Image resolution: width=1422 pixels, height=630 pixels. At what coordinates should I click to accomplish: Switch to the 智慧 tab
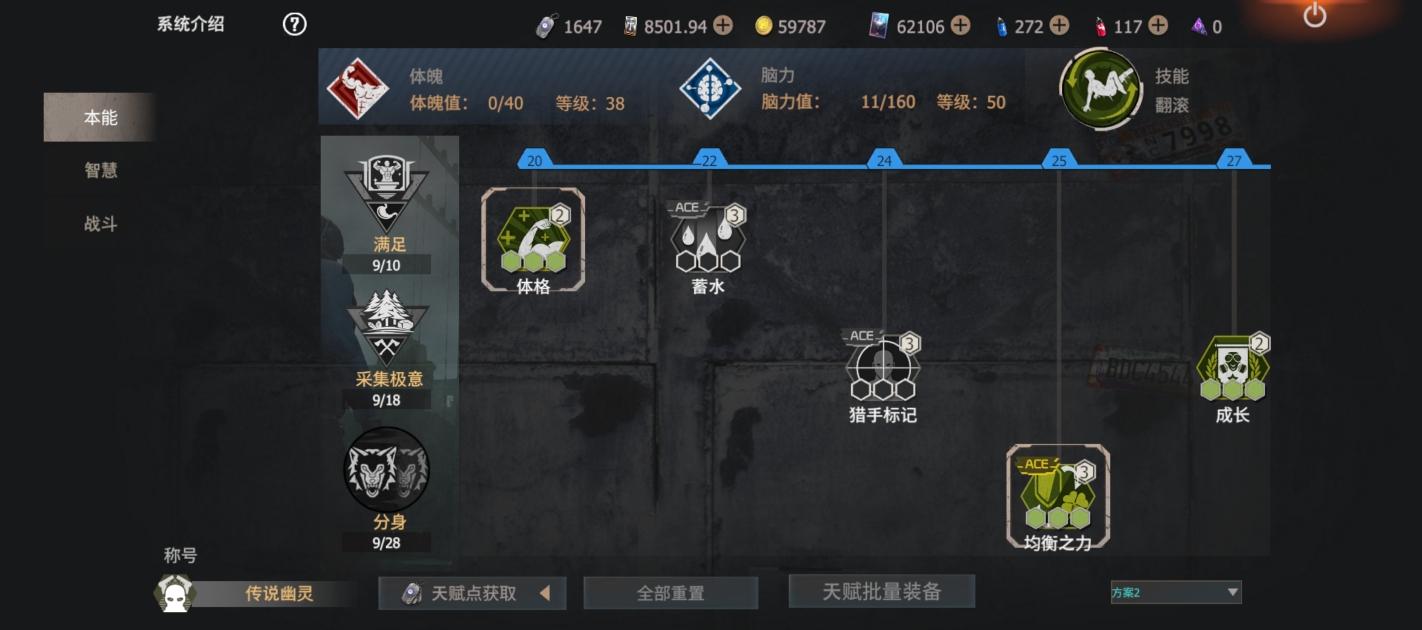click(x=100, y=170)
